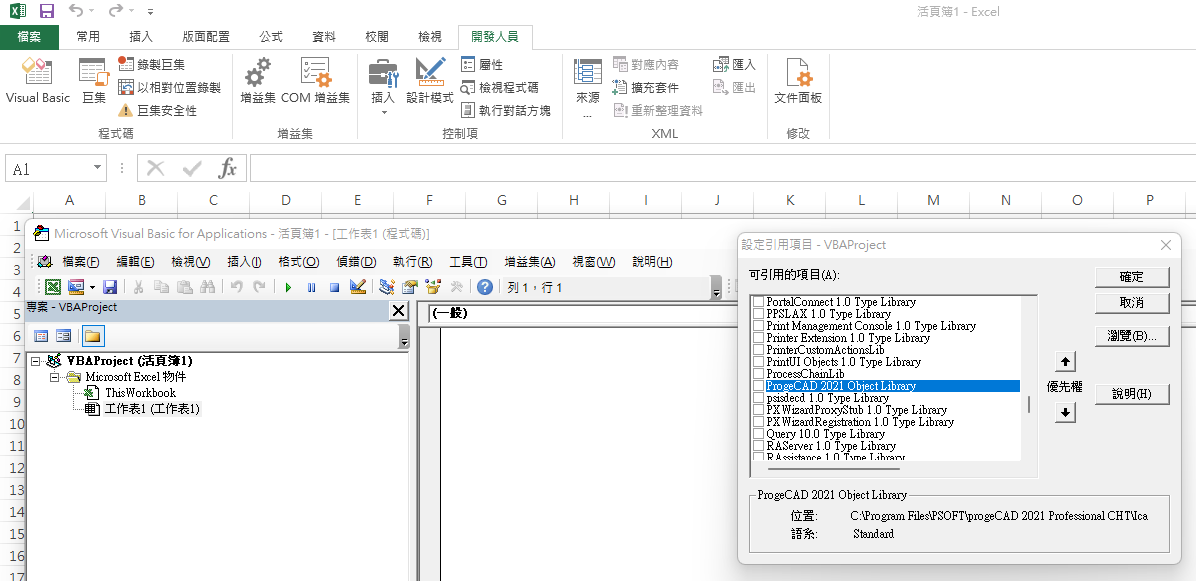The height and width of the screenshot is (581, 1196).
Task: Click the VBA toolbar Save icon
Action: coord(110,287)
